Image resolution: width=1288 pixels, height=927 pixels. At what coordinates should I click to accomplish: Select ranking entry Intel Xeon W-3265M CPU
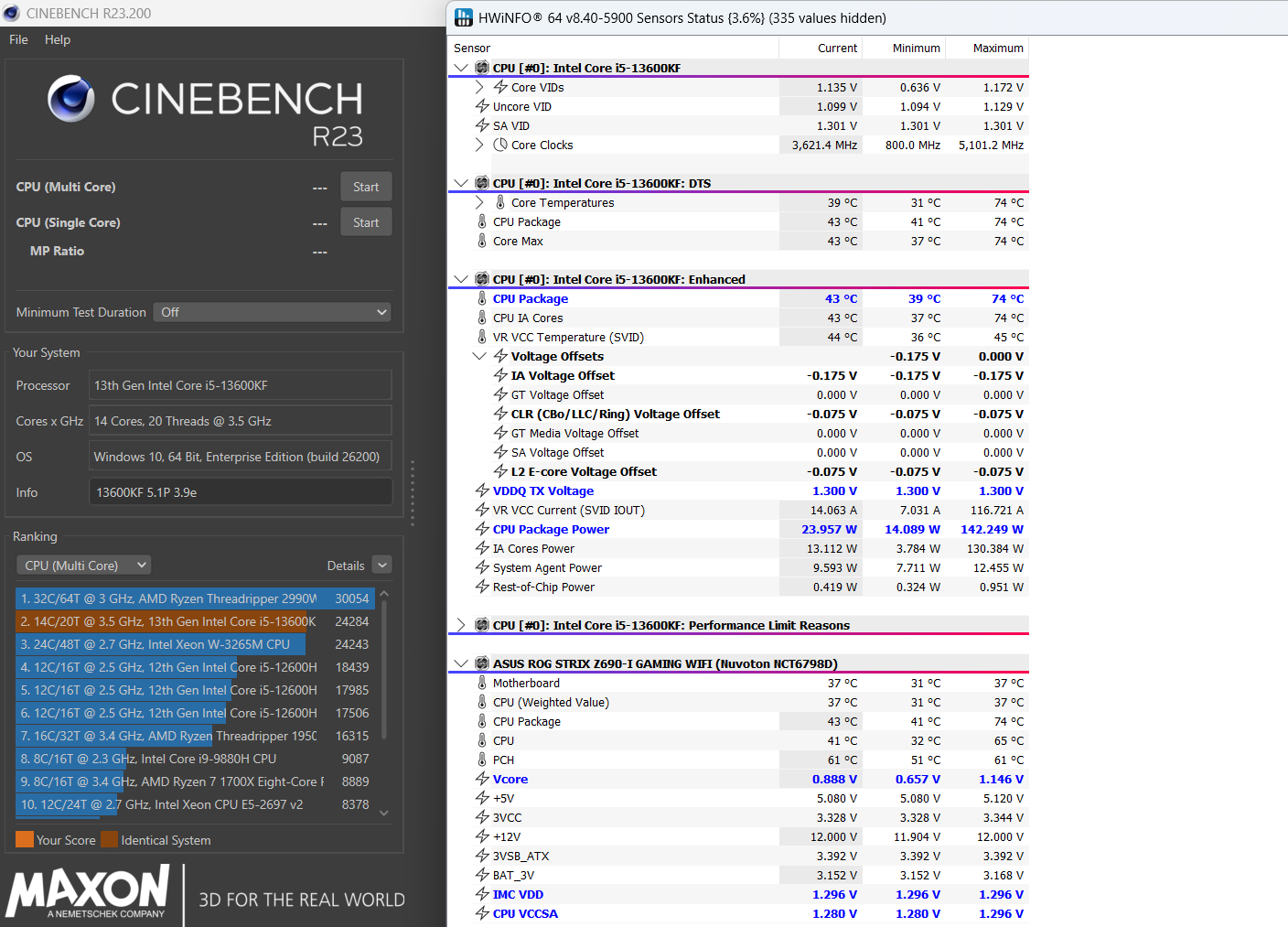click(x=195, y=644)
